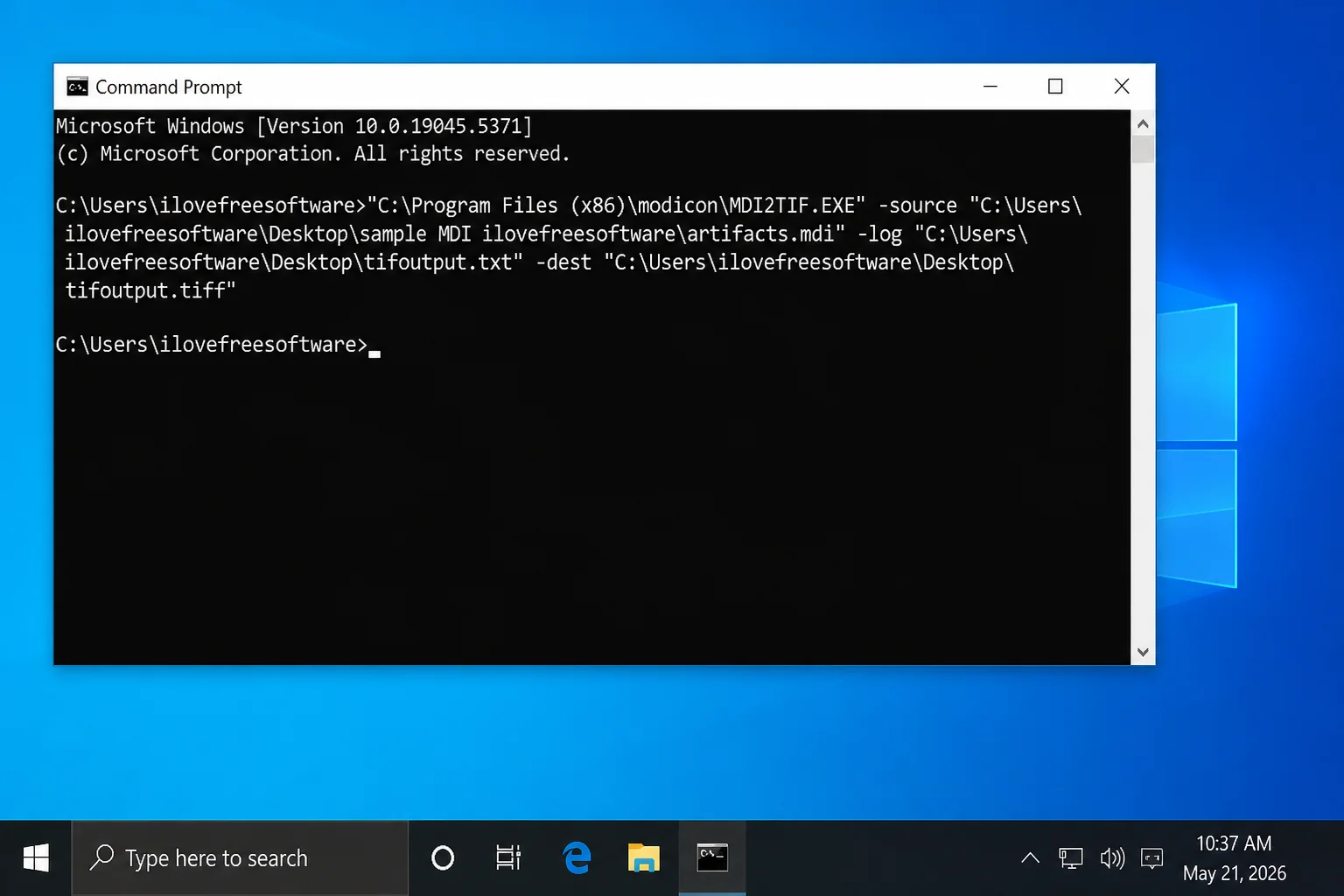Click the scroll down arrow in Command Prompt
1344x896 pixels.
click(x=1143, y=652)
